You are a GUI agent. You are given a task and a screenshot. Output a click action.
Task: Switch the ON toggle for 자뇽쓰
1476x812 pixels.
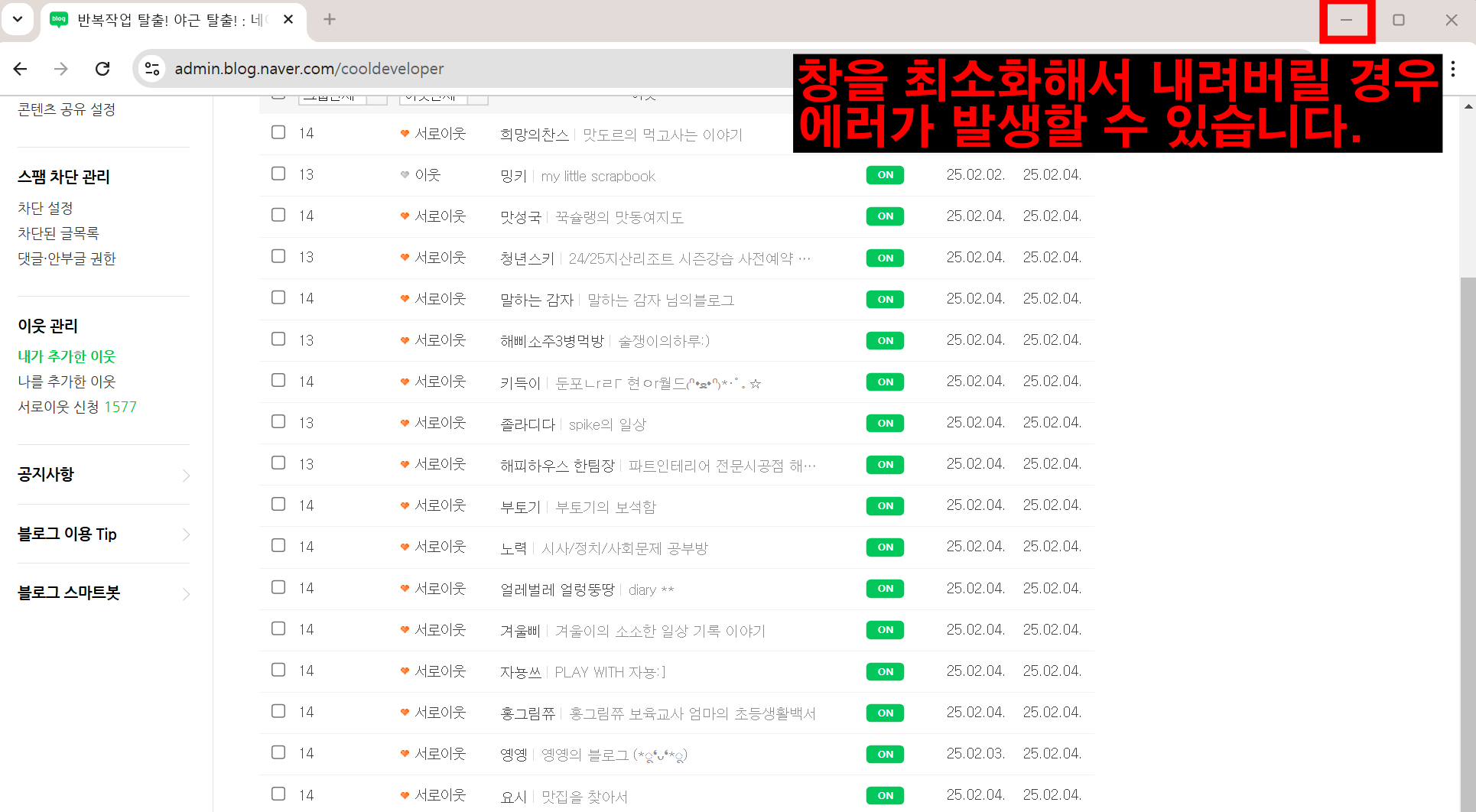pyautogui.click(x=885, y=672)
